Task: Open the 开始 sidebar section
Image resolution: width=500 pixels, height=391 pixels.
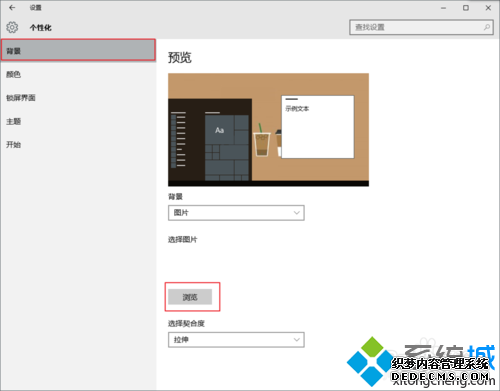Action: click(78, 145)
